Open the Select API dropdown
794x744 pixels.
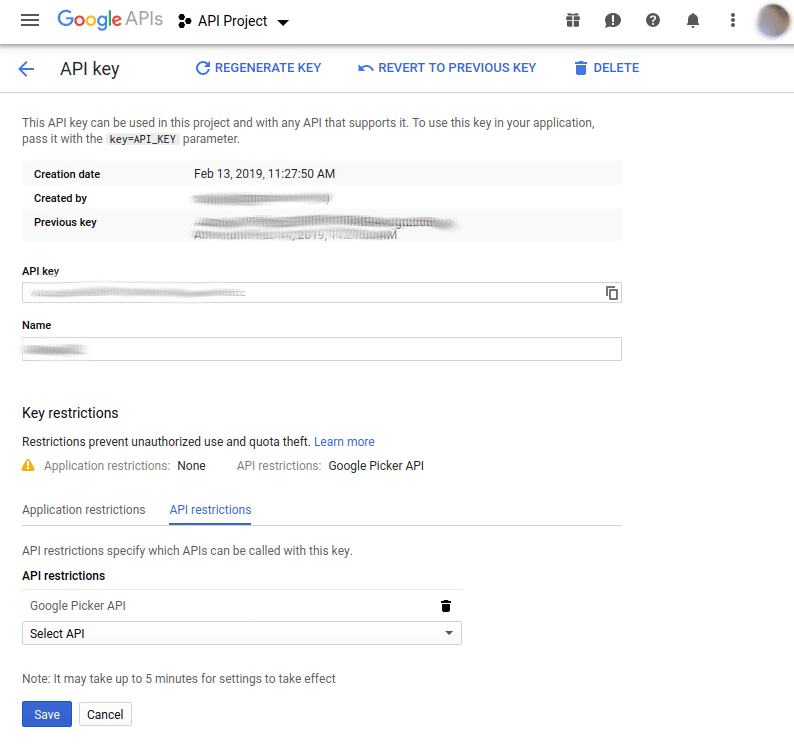click(241, 633)
